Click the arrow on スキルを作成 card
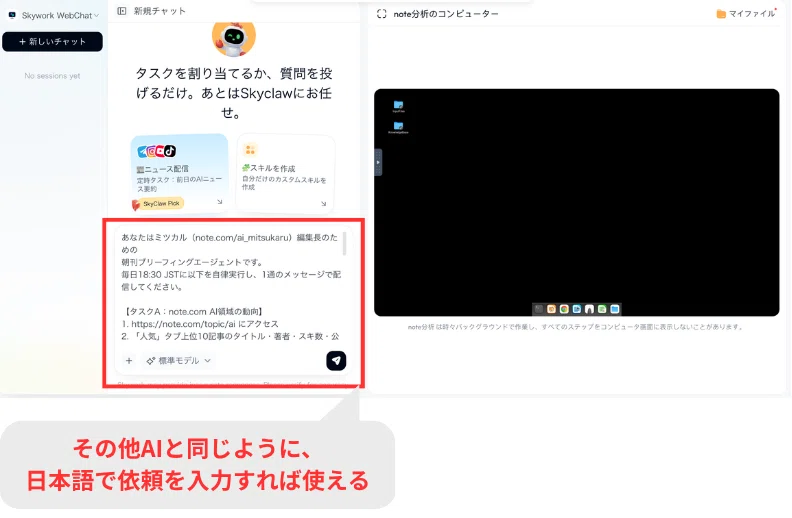 (323, 203)
